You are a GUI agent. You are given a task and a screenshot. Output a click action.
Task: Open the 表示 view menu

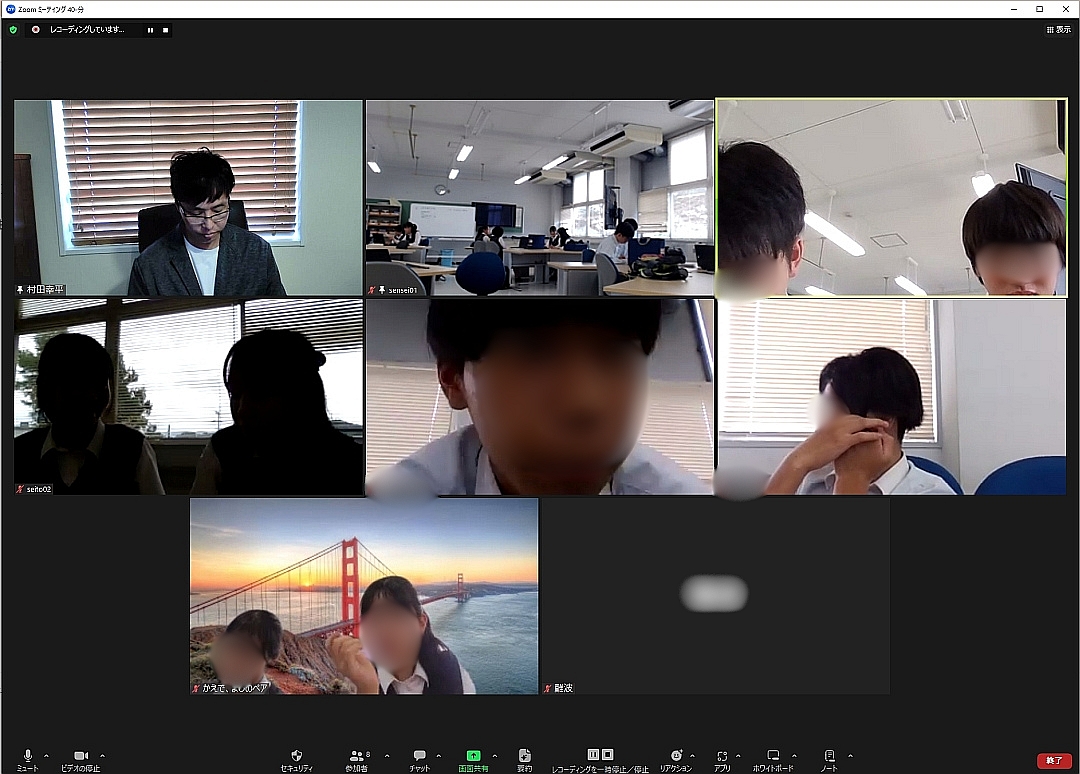click(1058, 29)
